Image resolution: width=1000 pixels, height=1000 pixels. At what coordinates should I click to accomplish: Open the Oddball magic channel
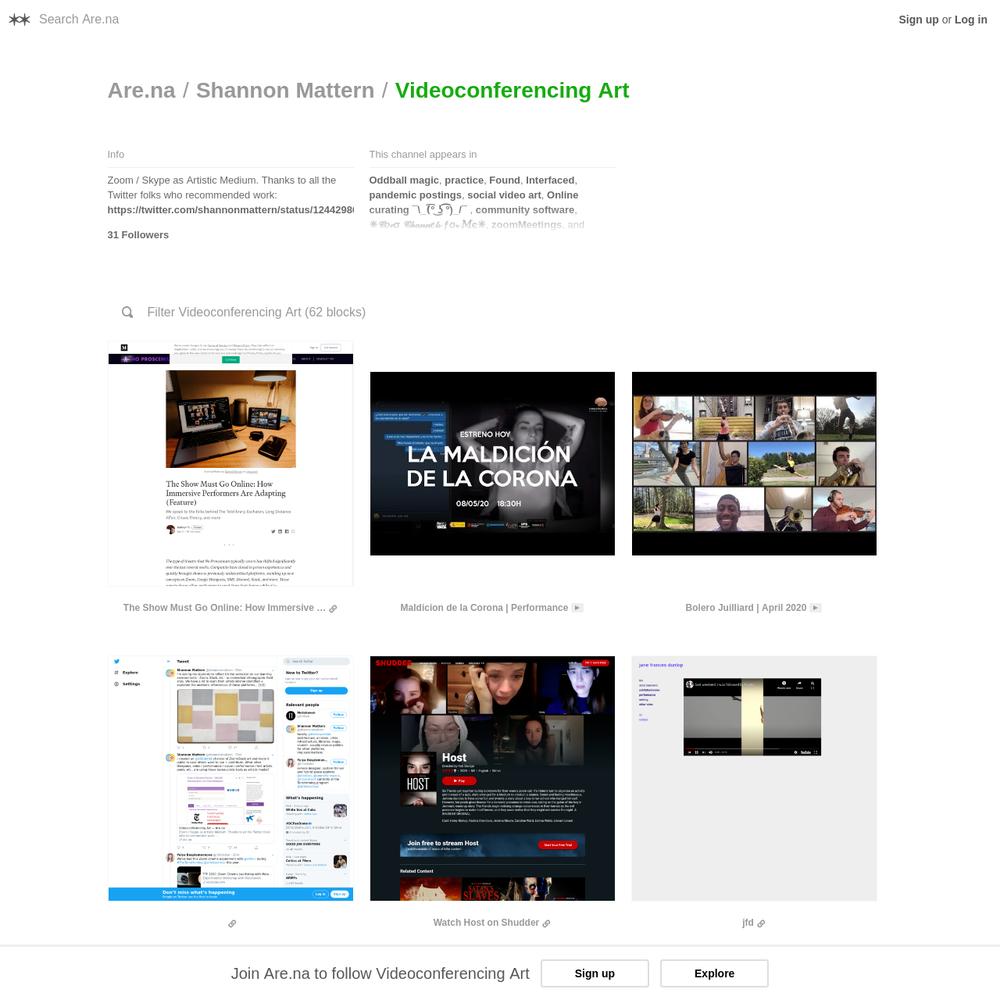404,180
